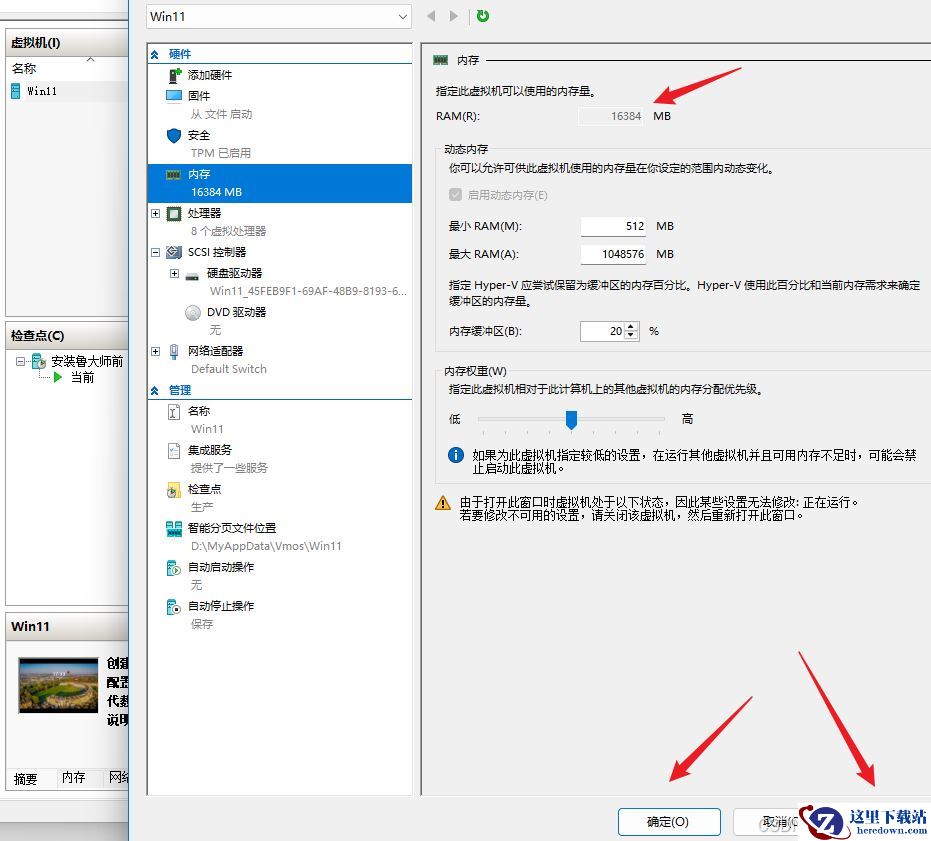The width and height of the screenshot is (931, 841).
Task: Open the Win11 virtual machine dropdown
Action: click(278, 17)
